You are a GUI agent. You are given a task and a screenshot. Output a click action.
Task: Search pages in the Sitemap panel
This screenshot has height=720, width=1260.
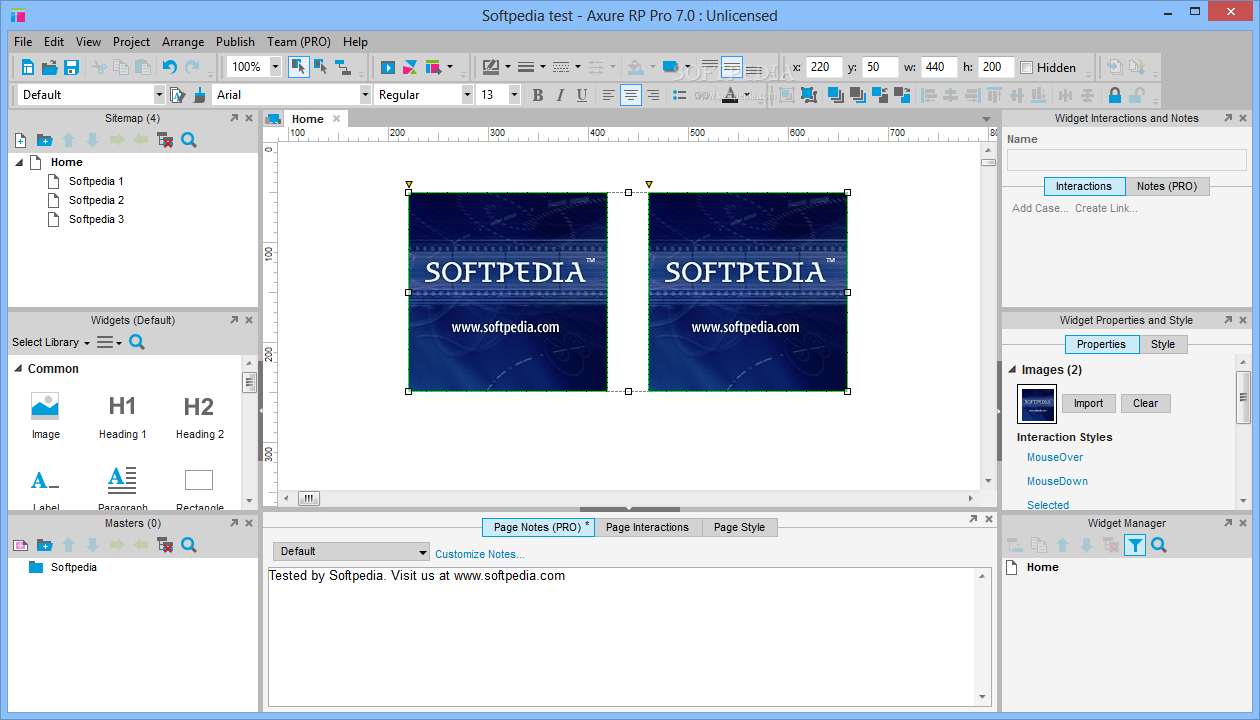click(189, 140)
